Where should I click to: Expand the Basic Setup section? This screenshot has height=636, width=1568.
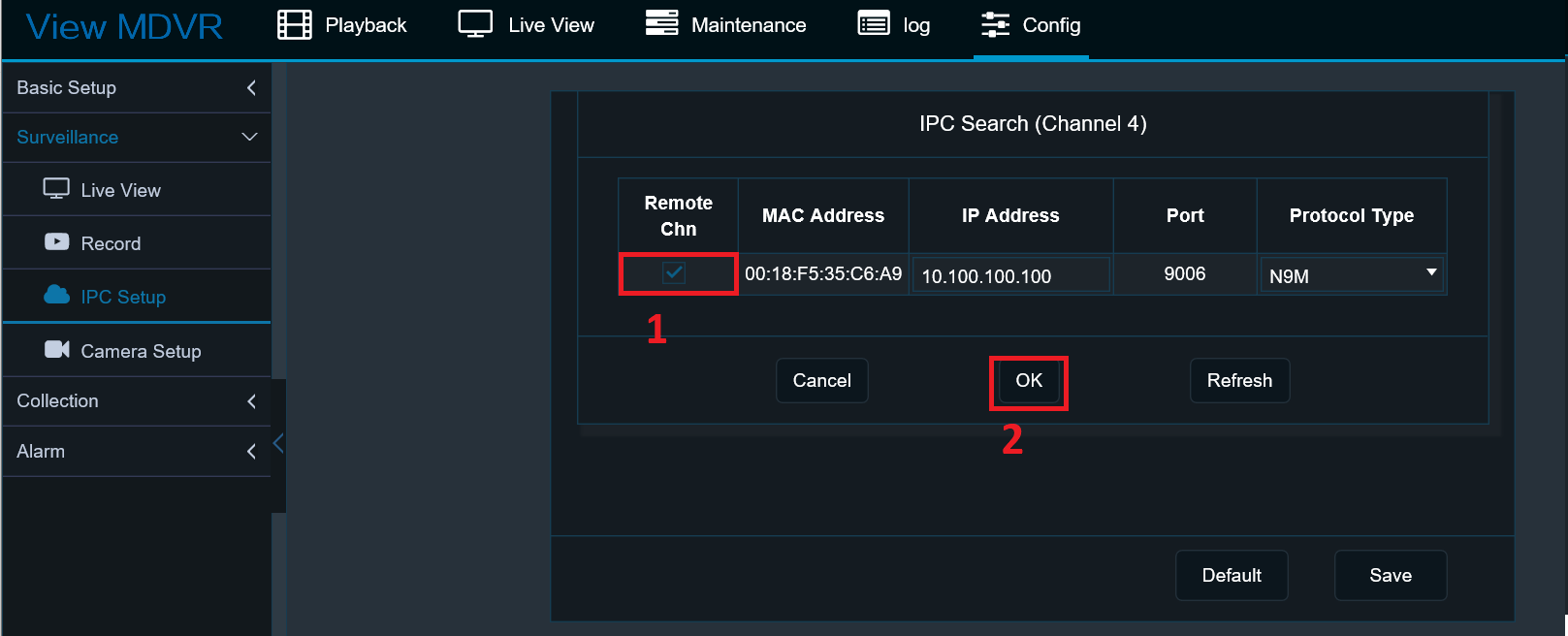click(251, 88)
